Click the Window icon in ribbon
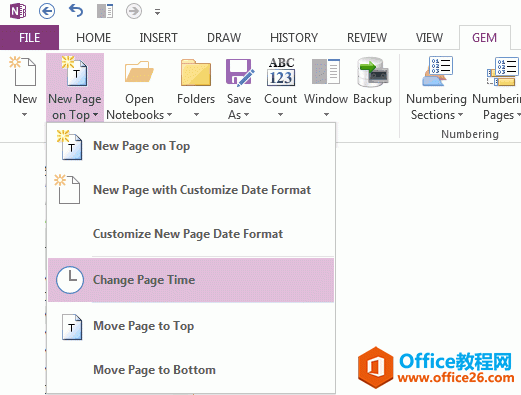The height and width of the screenshot is (395, 521). (326, 71)
